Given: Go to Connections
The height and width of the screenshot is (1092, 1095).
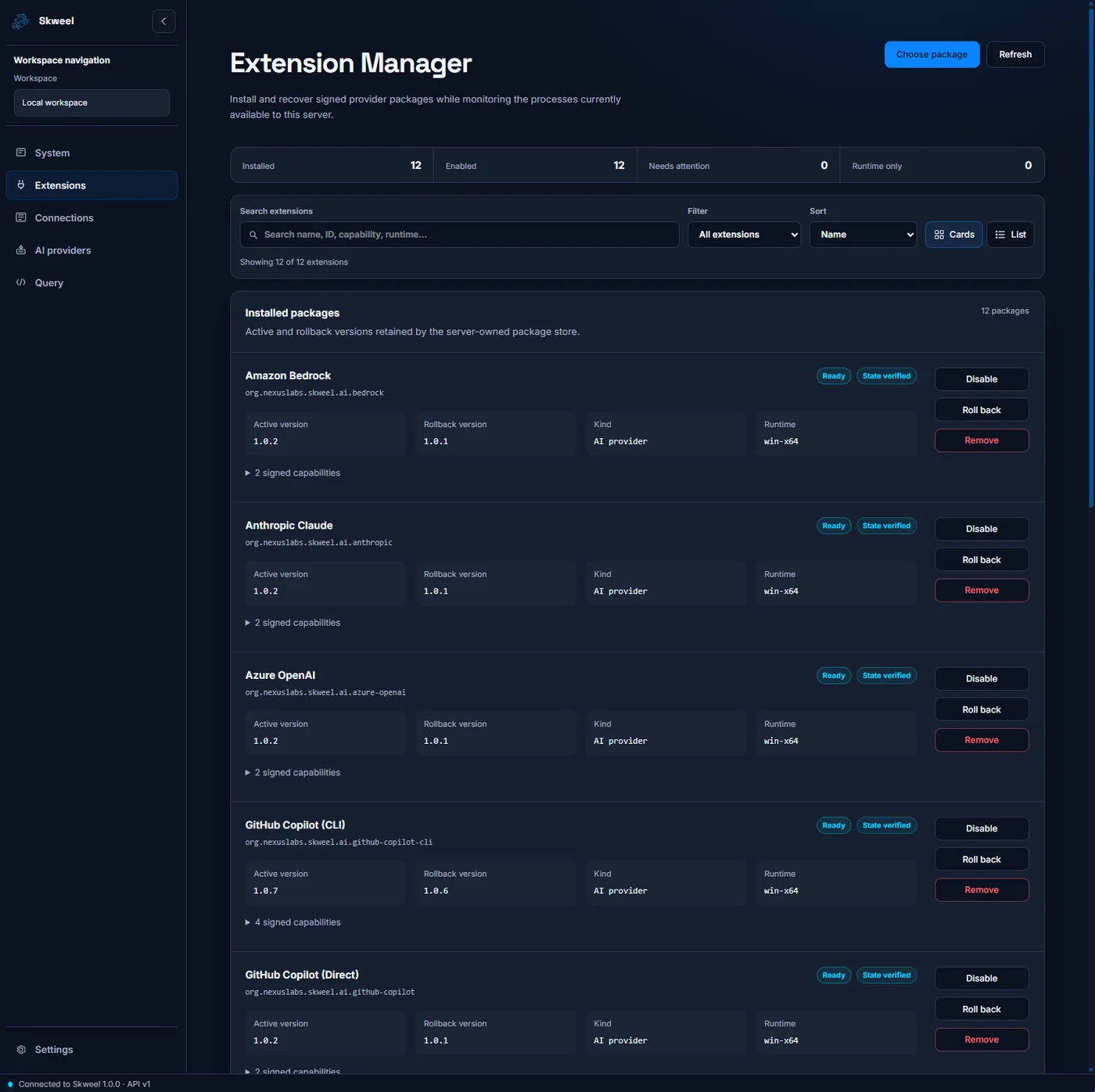Looking at the screenshot, I should pyautogui.click(x=92, y=217).
